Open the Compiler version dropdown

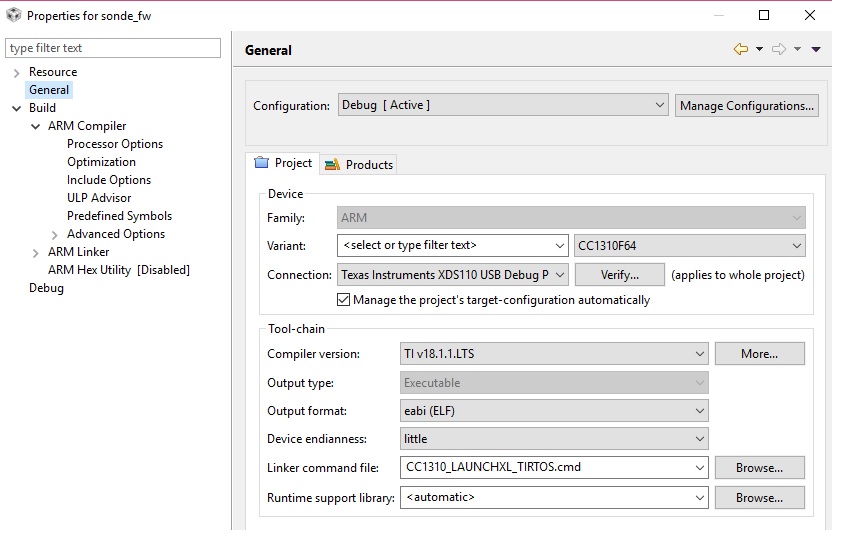point(553,353)
